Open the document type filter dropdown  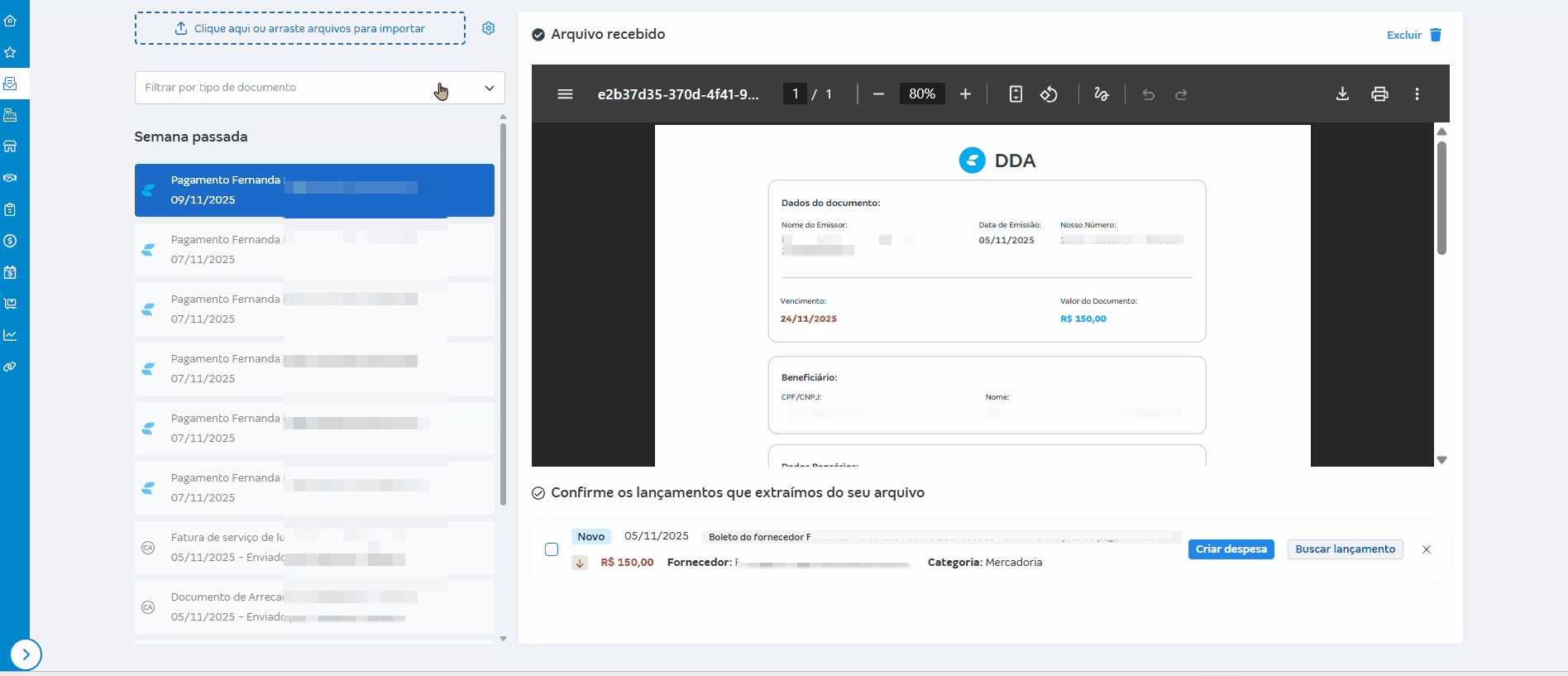click(x=319, y=88)
